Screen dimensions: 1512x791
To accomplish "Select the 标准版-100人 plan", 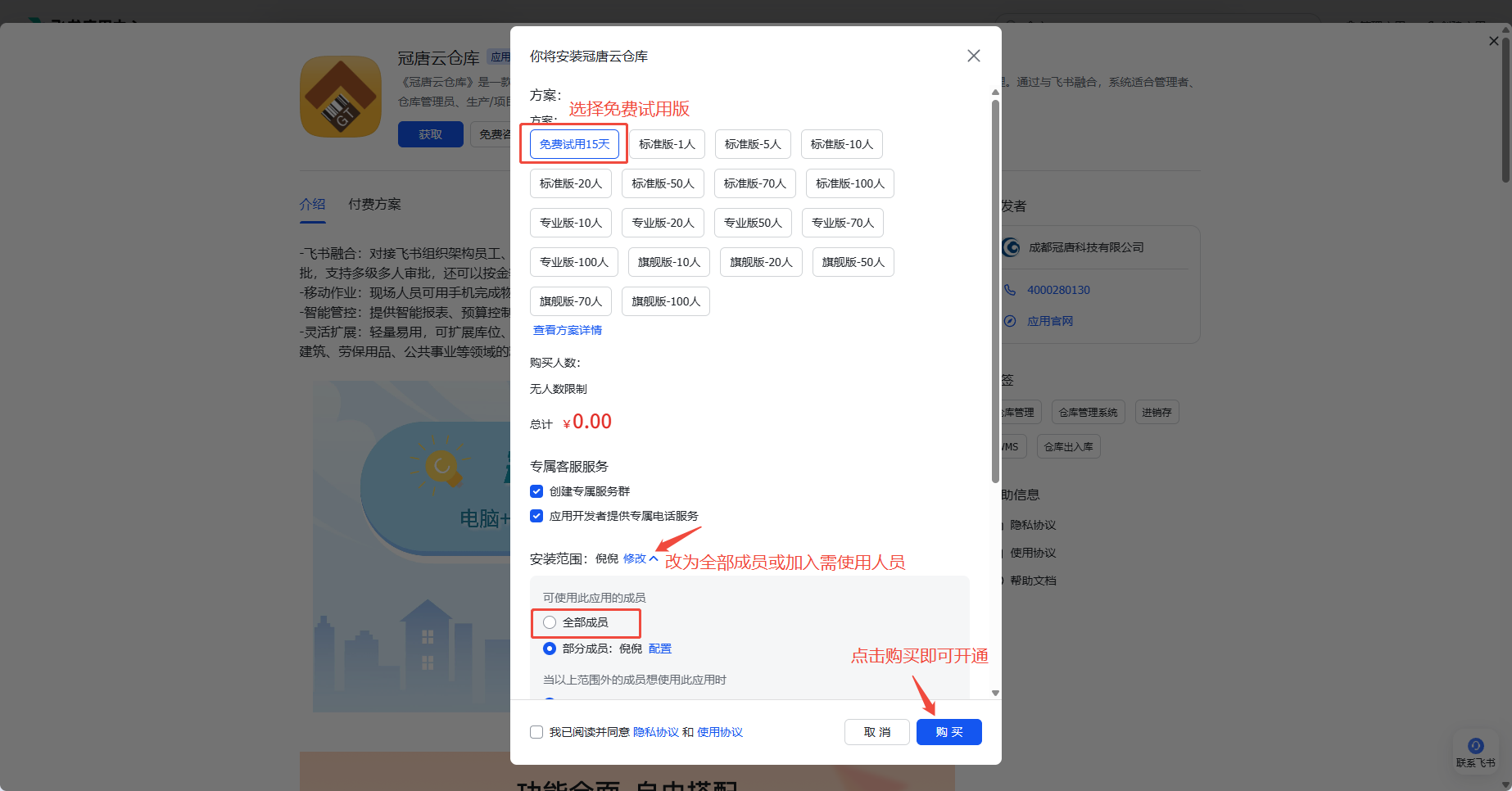I will click(850, 183).
